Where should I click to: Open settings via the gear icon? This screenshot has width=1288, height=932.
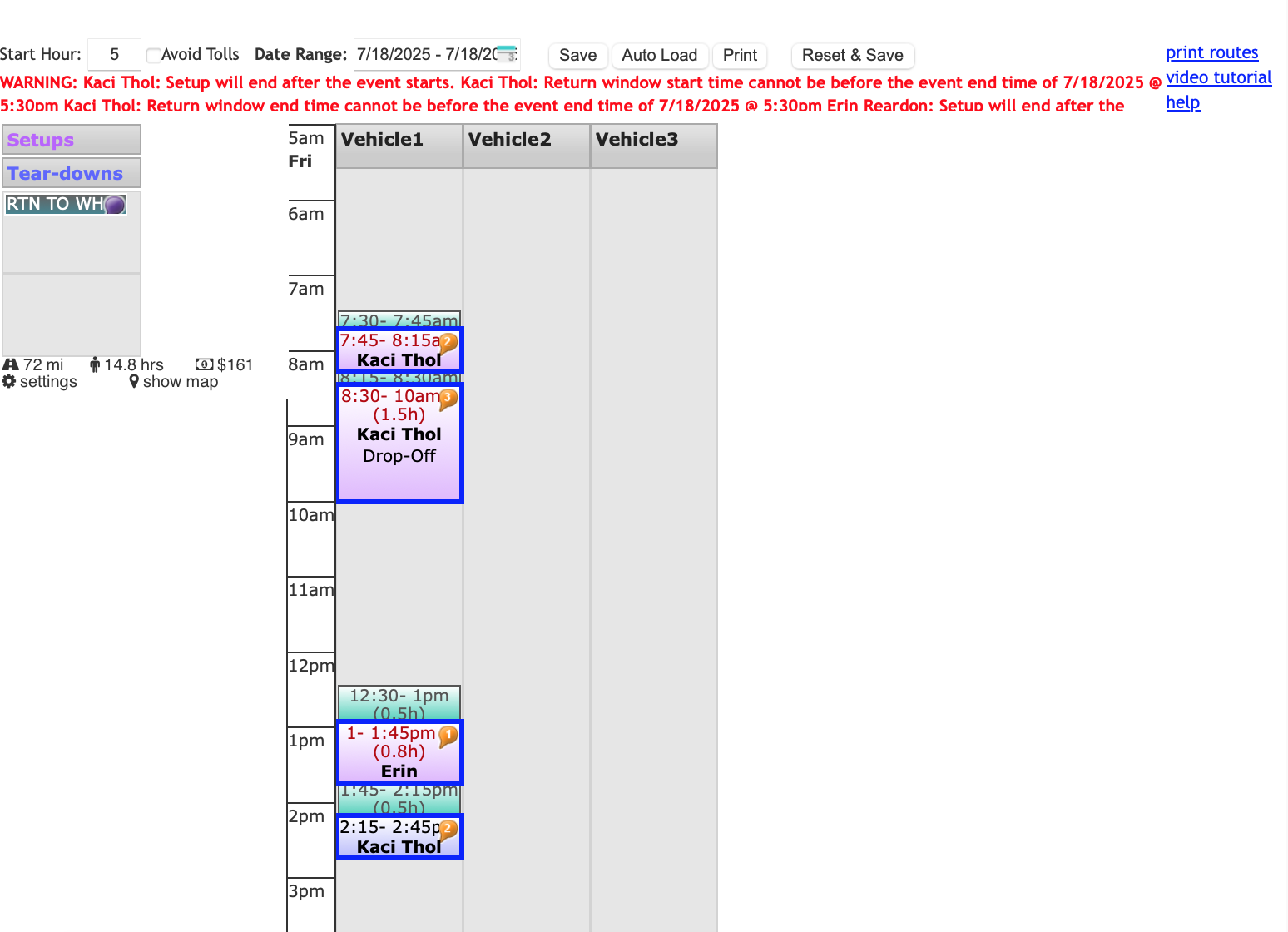9,381
